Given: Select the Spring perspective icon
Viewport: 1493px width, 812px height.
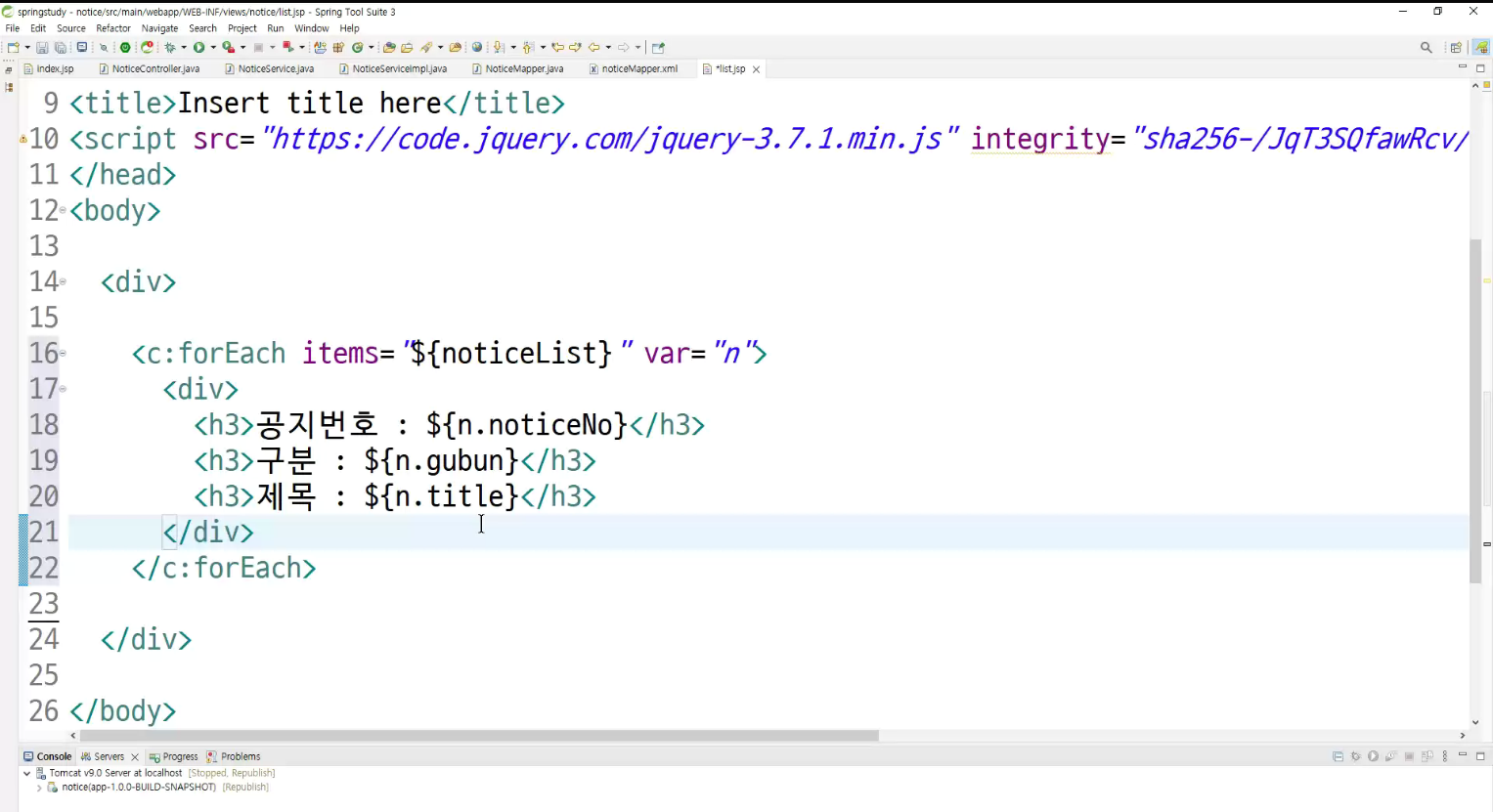Looking at the screenshot, I should click(x=1481, y=47).
